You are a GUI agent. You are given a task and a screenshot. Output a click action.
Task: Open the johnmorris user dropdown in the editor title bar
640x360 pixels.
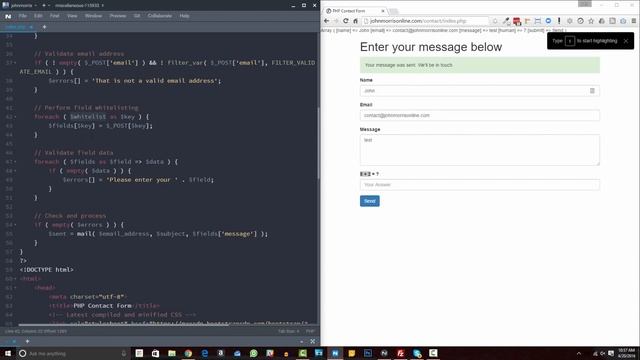pyautogui.click(x=21, y=5)
